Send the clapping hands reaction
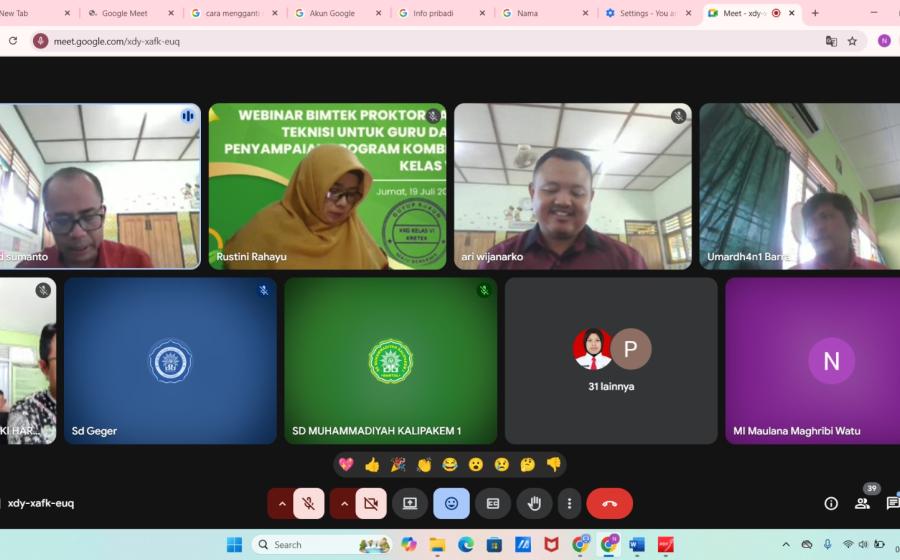 coord(424,464)
